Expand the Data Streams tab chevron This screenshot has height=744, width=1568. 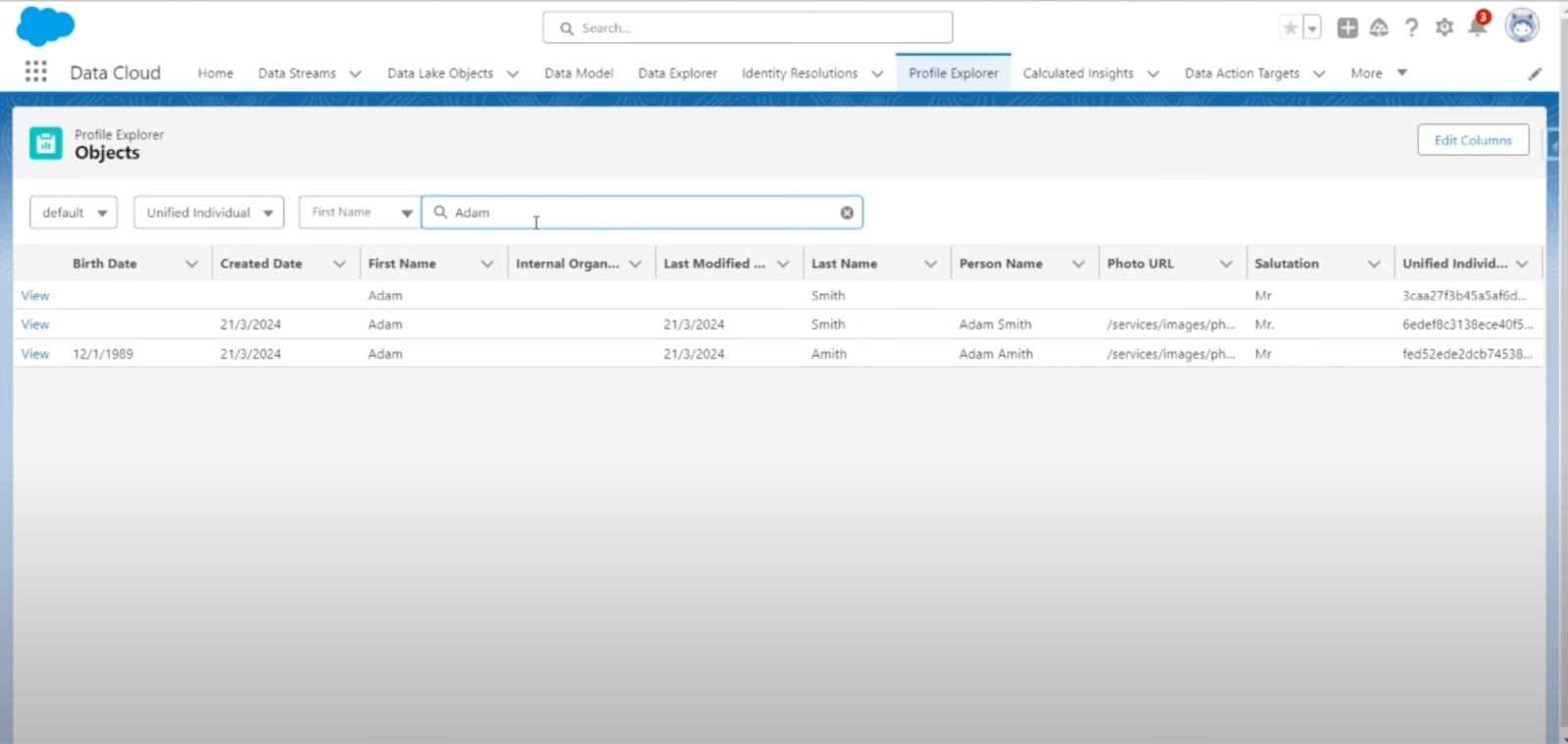355,74
